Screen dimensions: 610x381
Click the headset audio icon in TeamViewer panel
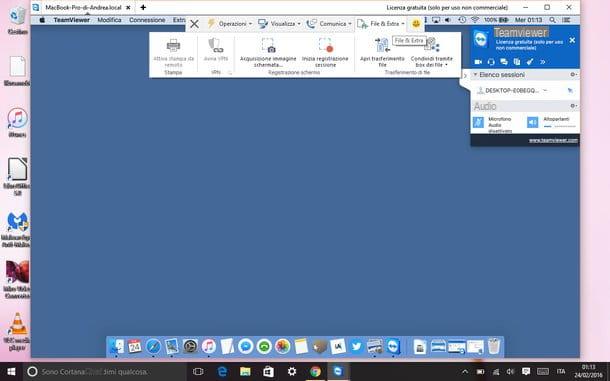coord(491,62)
